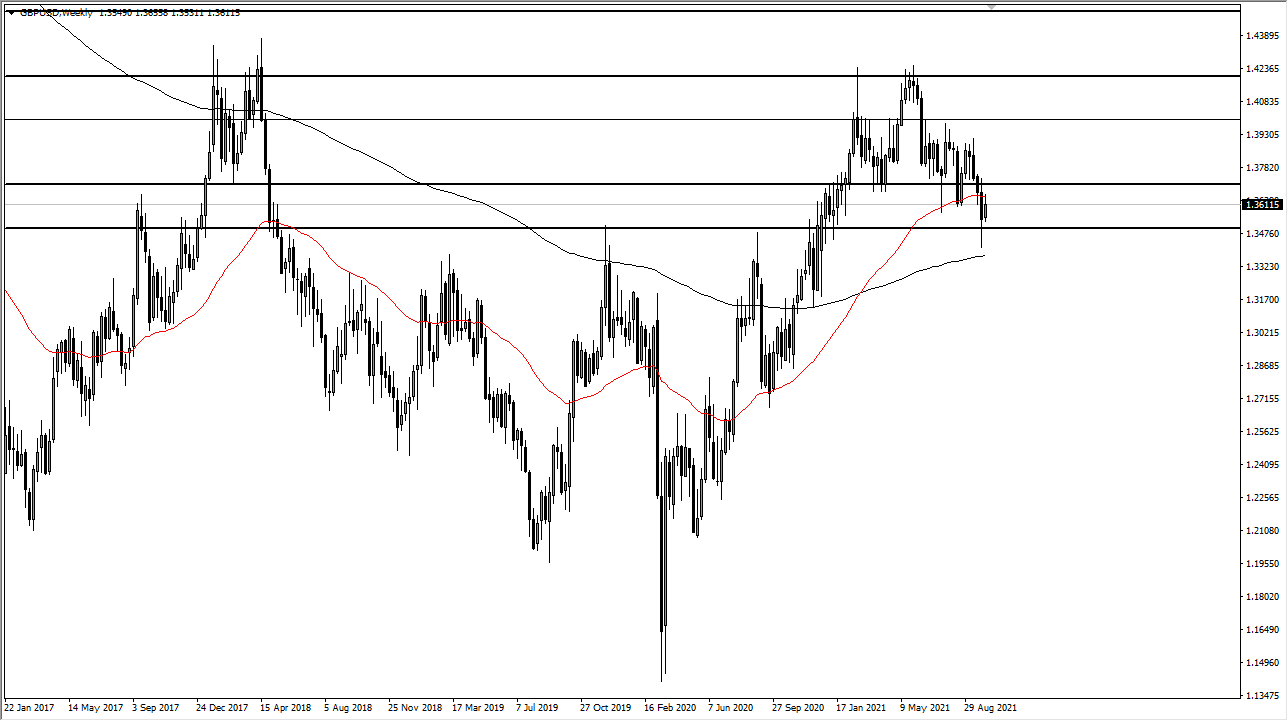This screenshot has height=721, width=1288.
Task: Select the current price tag 1.36115
Action: pos(1262,204)
